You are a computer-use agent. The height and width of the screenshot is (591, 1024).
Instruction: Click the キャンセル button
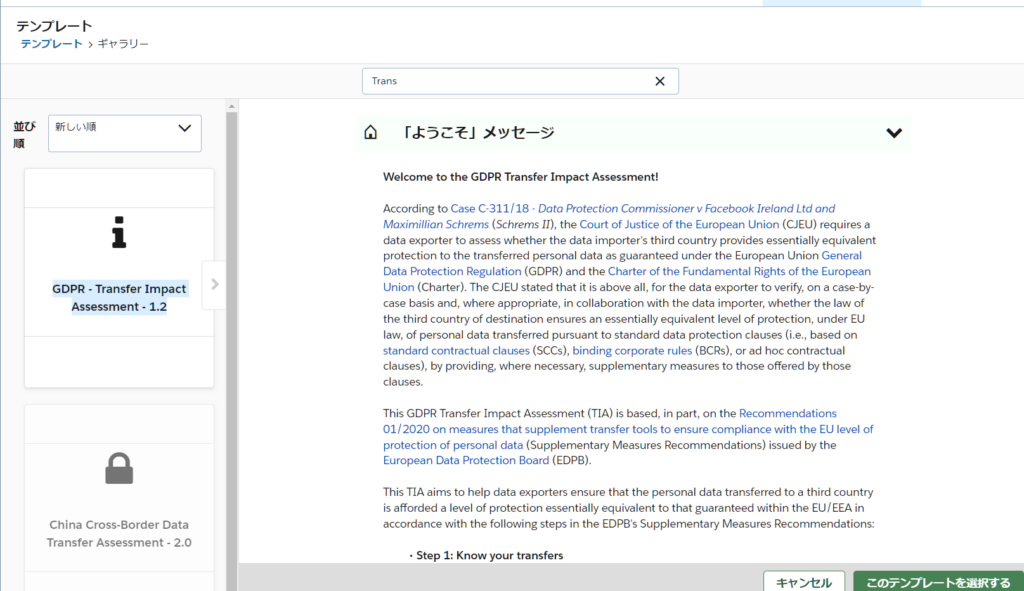(804, 582)
